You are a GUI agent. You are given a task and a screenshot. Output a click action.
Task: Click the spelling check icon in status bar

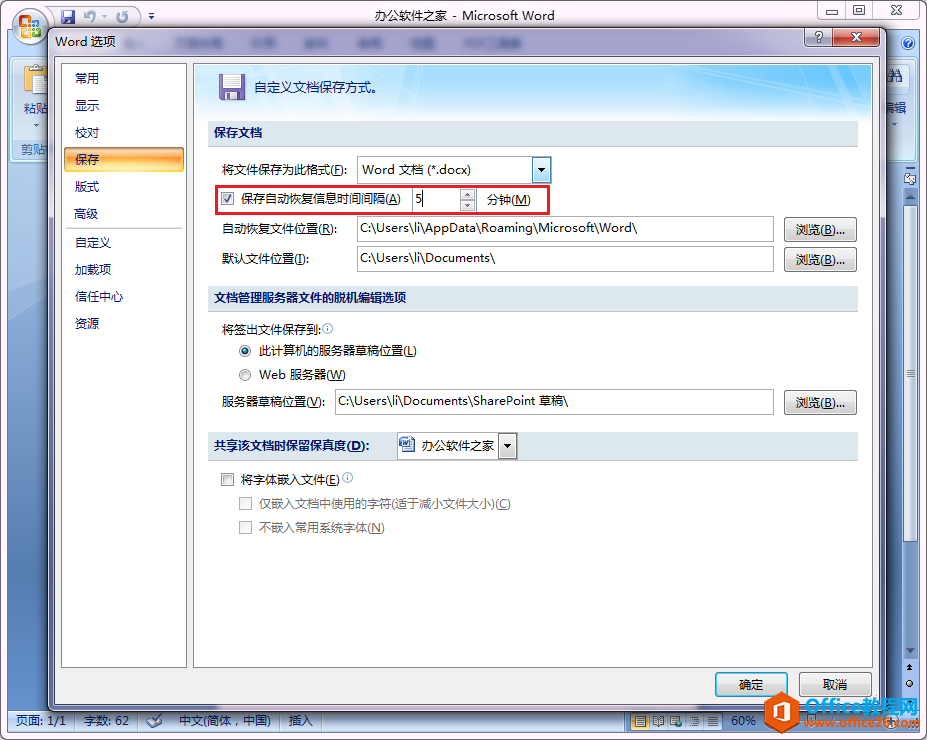[154, 720]
